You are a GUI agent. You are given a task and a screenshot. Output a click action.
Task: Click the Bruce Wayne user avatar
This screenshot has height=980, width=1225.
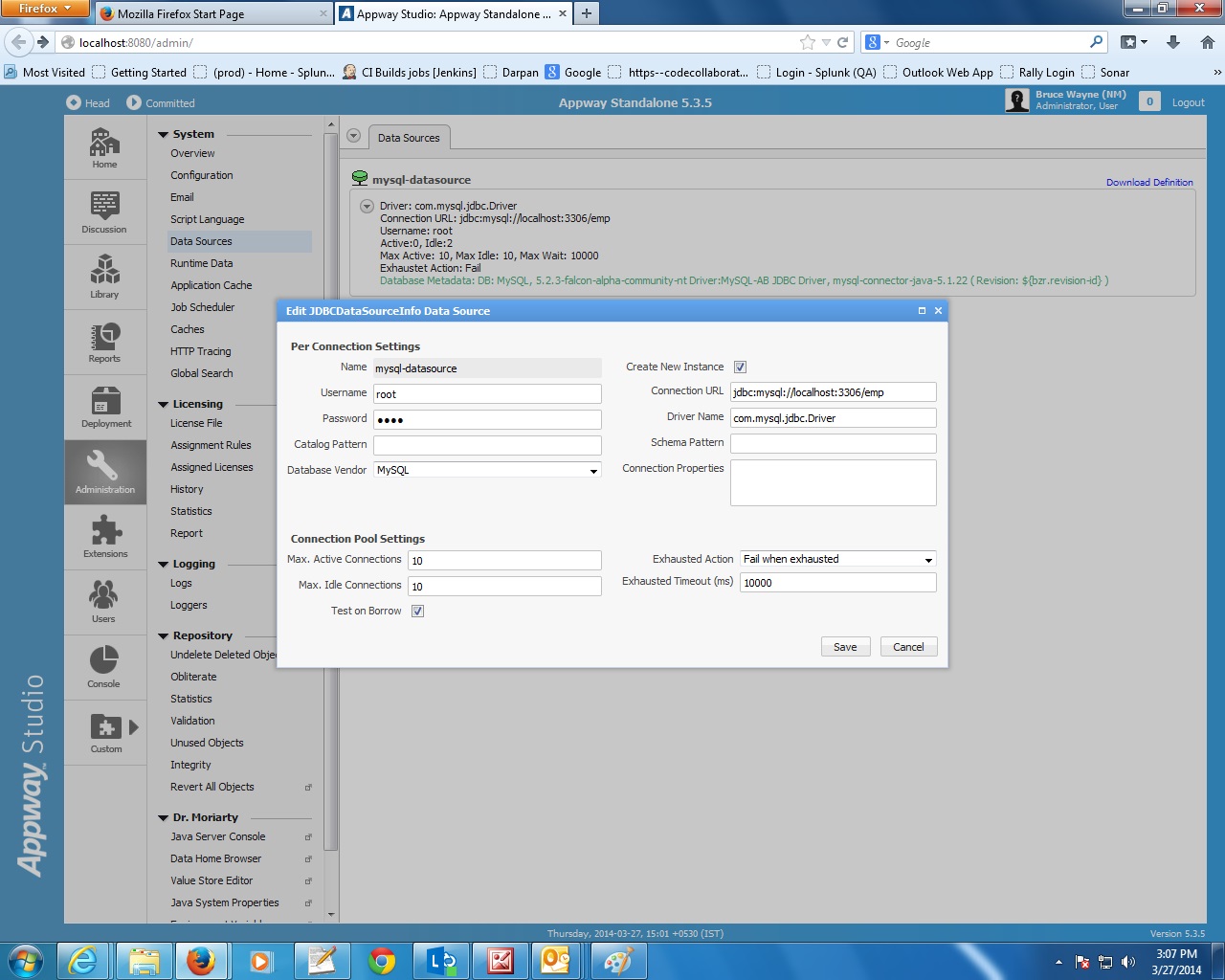pos(1017,100)
